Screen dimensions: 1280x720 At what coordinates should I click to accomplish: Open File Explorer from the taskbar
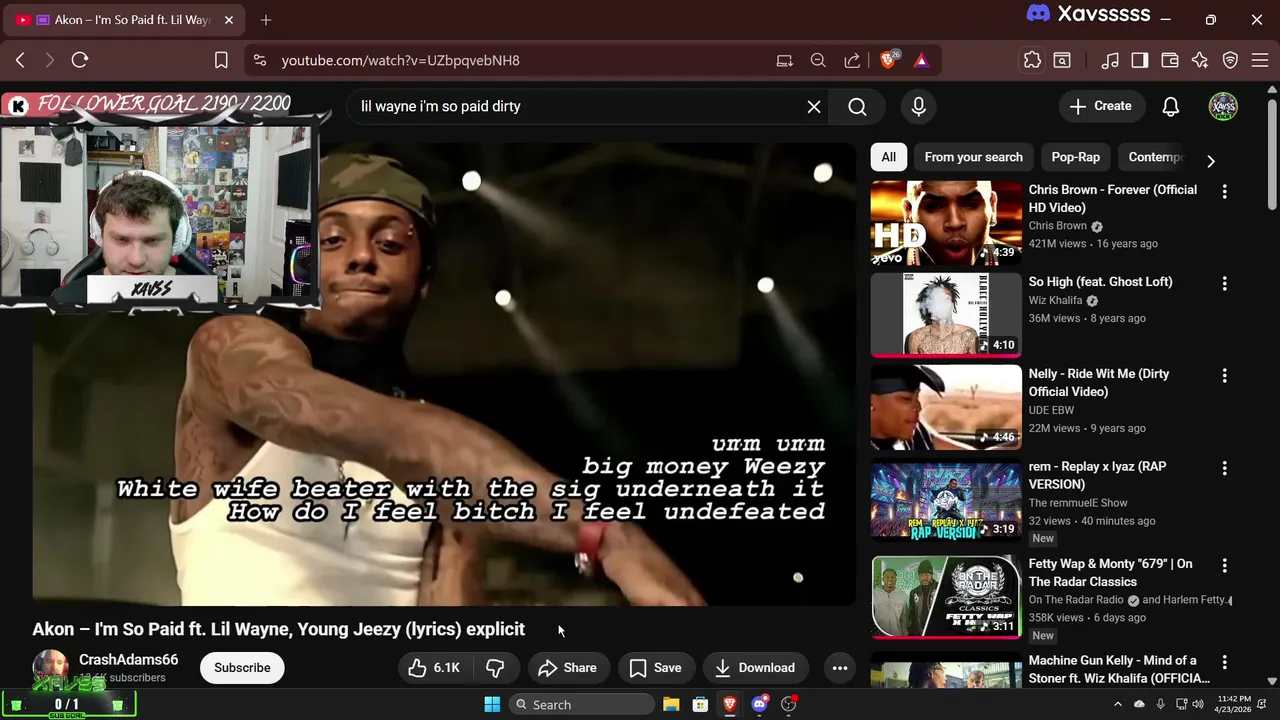(x=671, y=705)
